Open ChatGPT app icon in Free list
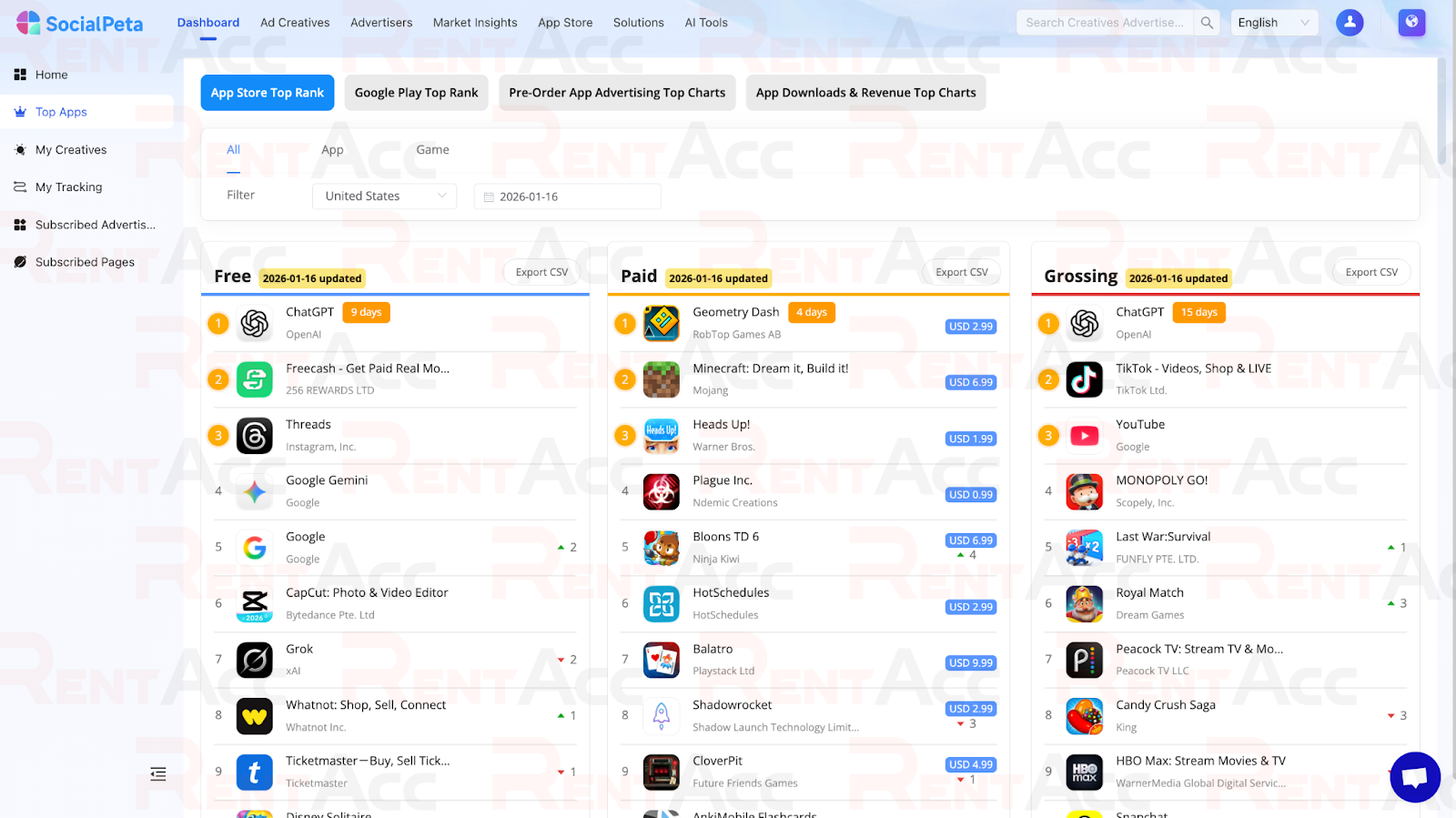Image resolution: width=1456 pixels, height=818 pixels. (255, 323)
